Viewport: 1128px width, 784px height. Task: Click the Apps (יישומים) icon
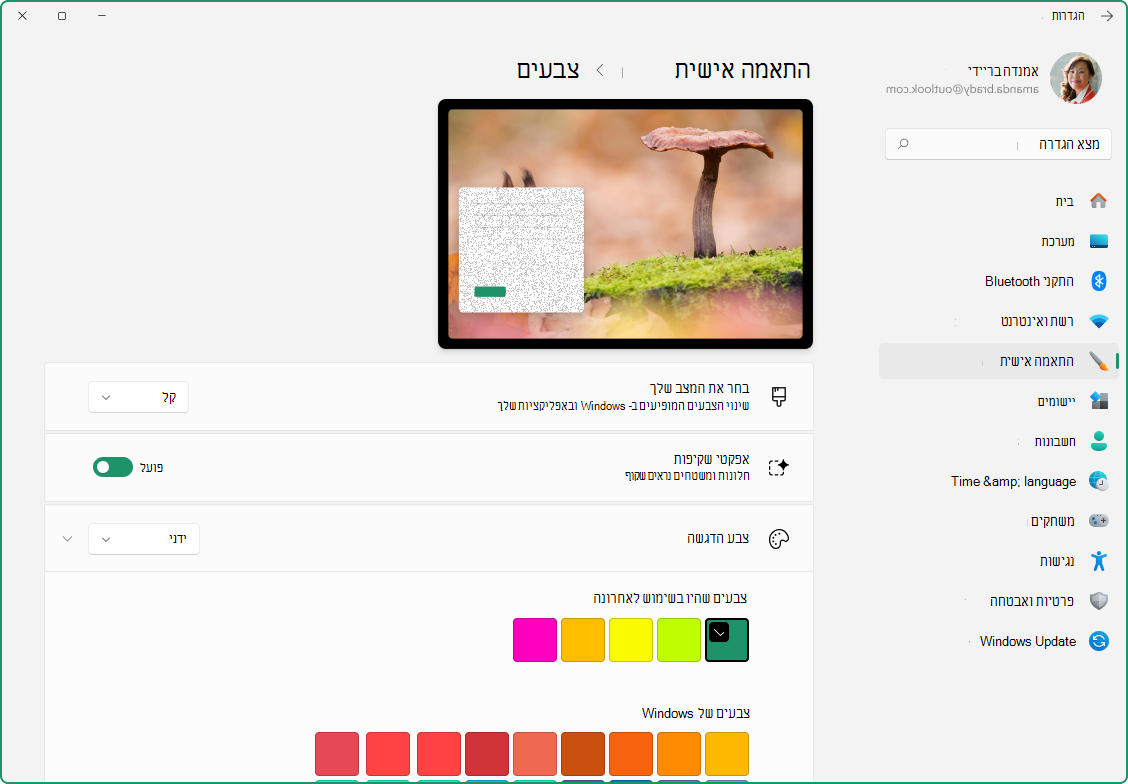(x=1099, y=401)
